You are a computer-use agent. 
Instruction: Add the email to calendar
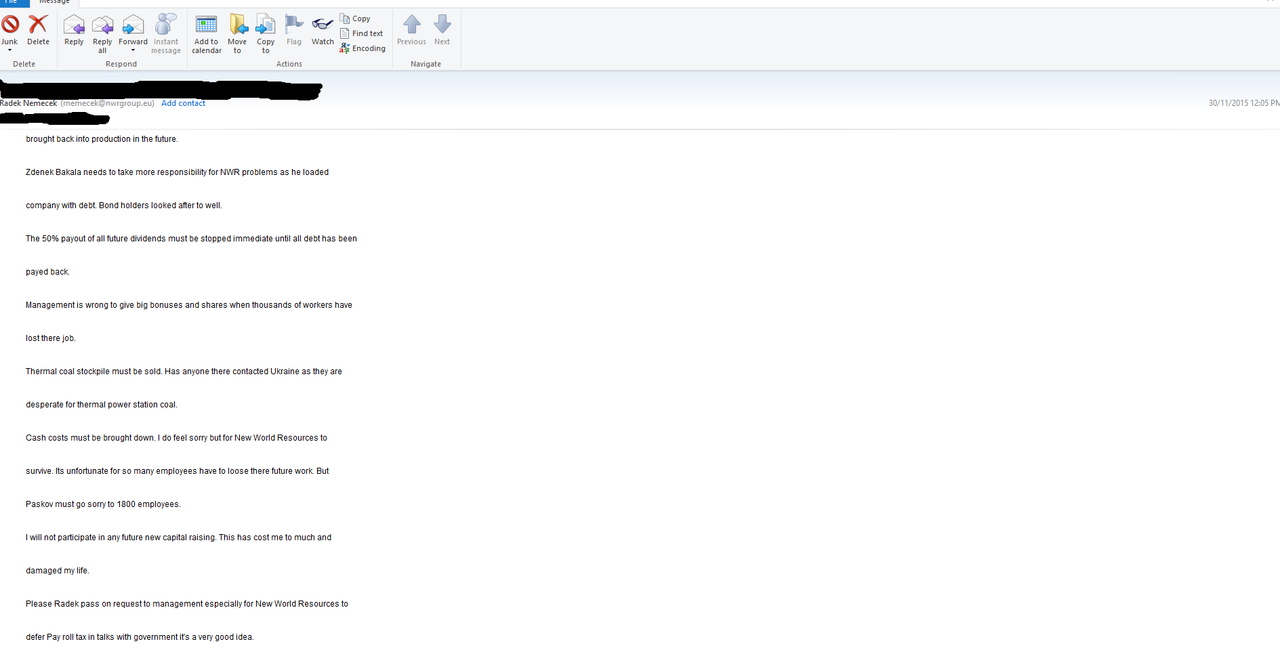[x=207, y=34]
